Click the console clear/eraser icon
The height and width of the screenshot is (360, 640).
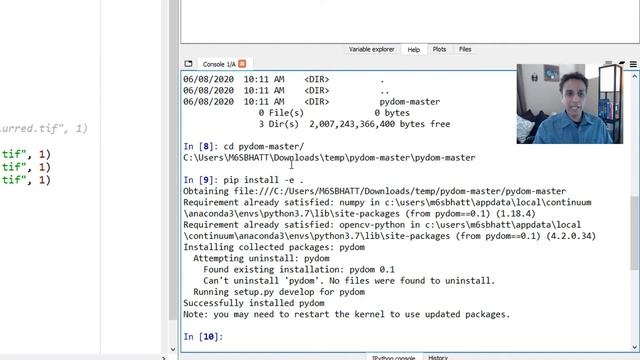point(622,63)
